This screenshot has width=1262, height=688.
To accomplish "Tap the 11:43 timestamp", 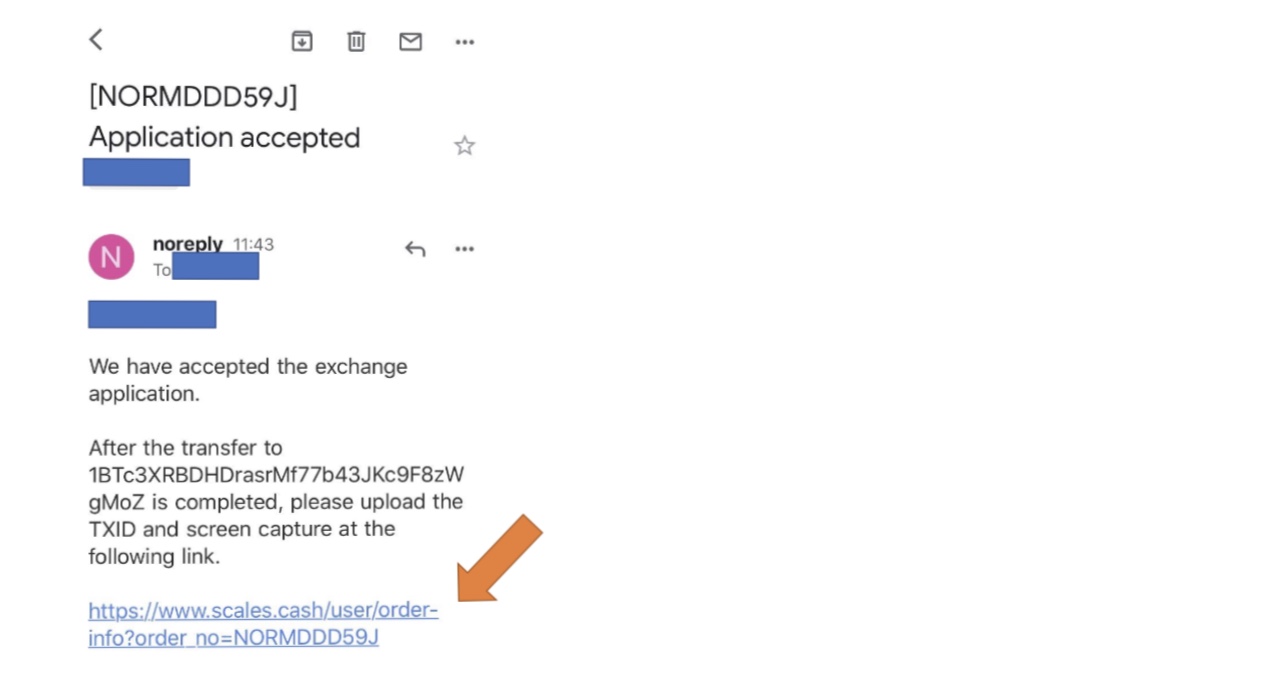I will [x=253, y=244].
